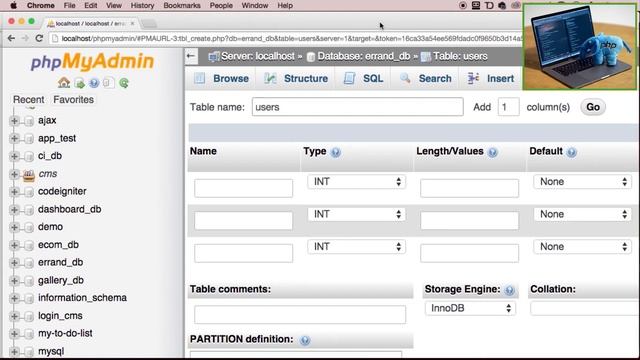
Task: Expand the app_test database node
Action: coord(14,138)
